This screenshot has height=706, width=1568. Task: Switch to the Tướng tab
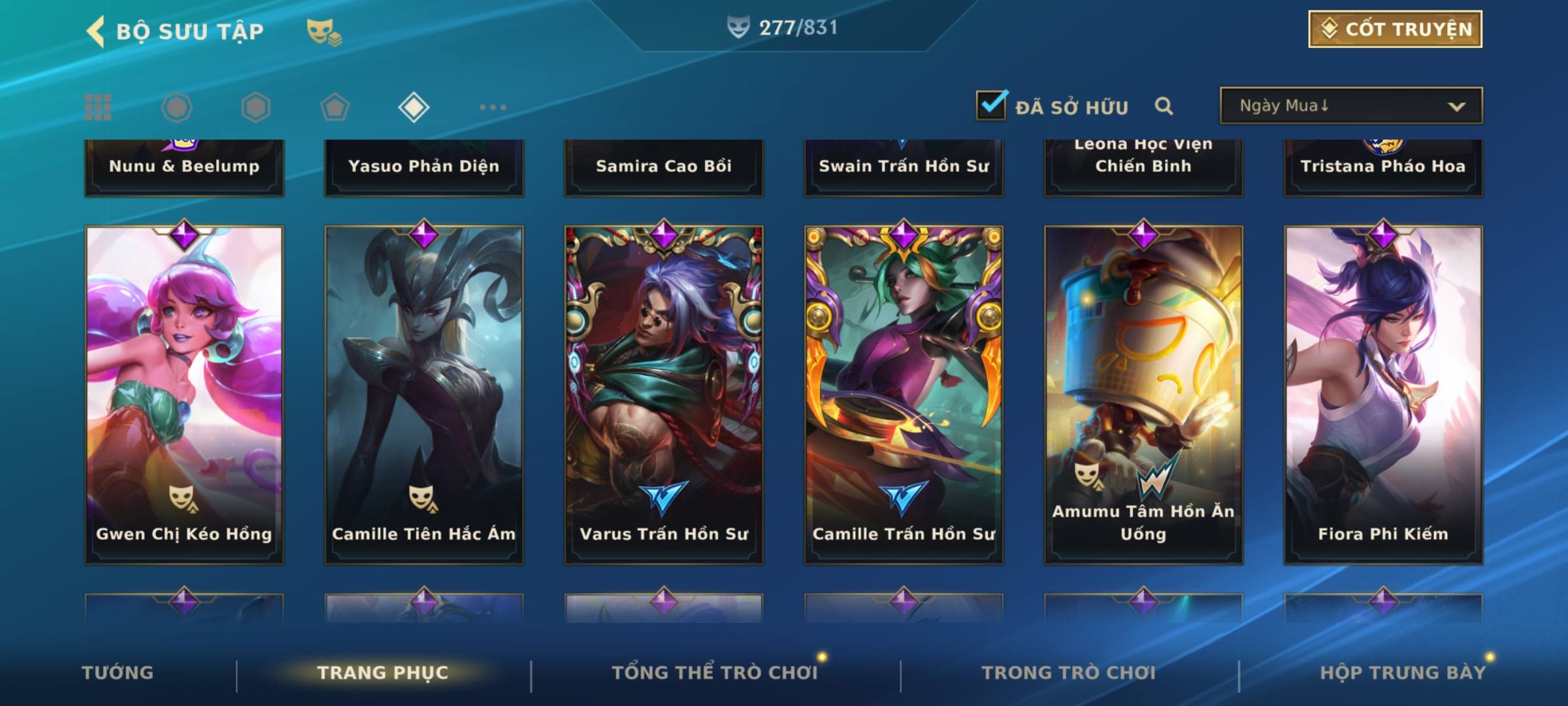[118, 673]
